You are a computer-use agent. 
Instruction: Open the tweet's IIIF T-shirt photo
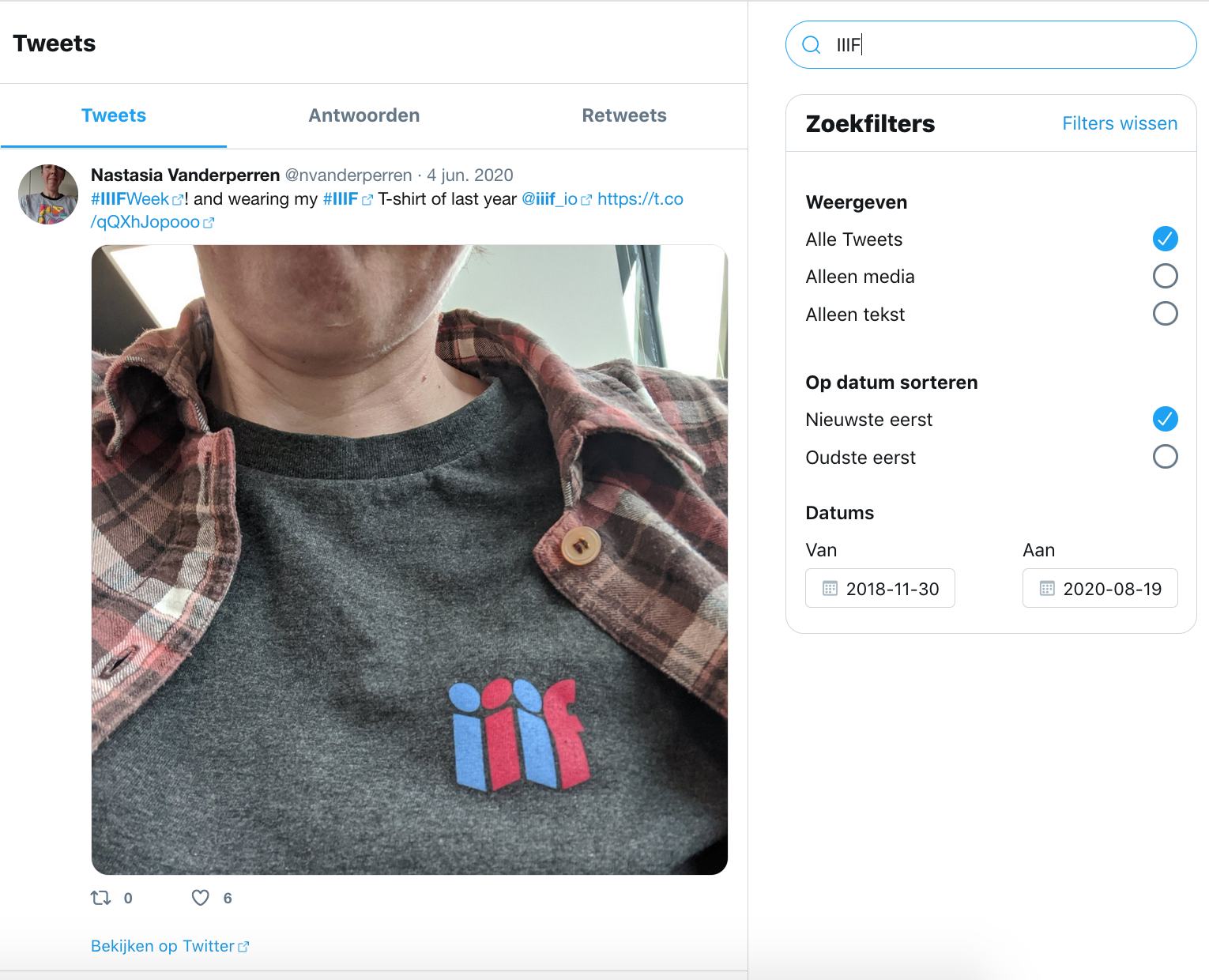(409, 560)
